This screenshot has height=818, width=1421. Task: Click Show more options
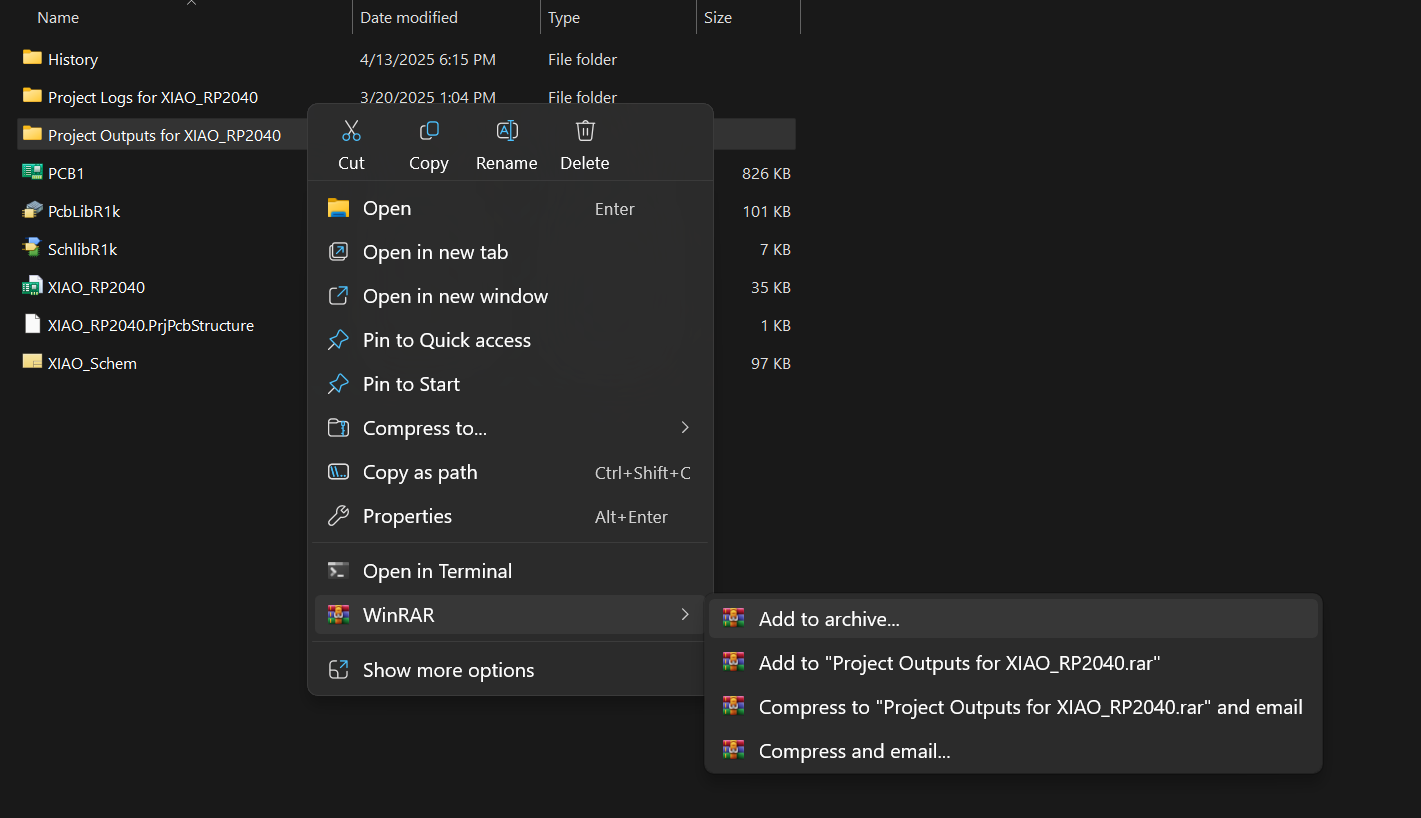click(x=448, y=670)
